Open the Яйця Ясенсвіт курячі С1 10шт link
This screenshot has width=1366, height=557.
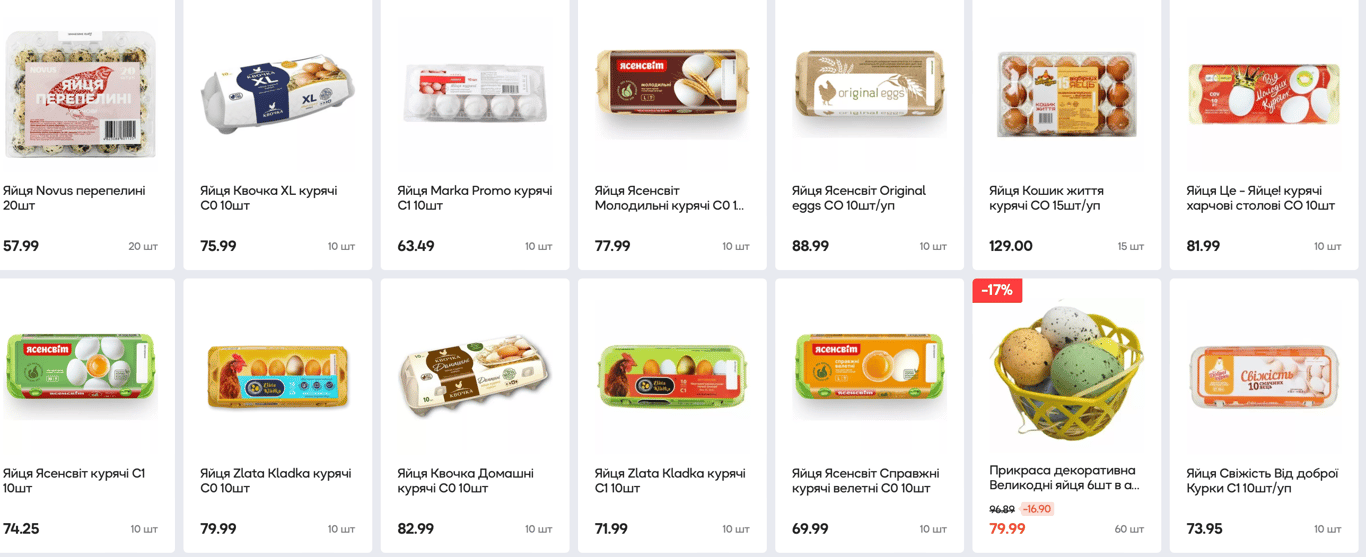(x=74, y=481)
